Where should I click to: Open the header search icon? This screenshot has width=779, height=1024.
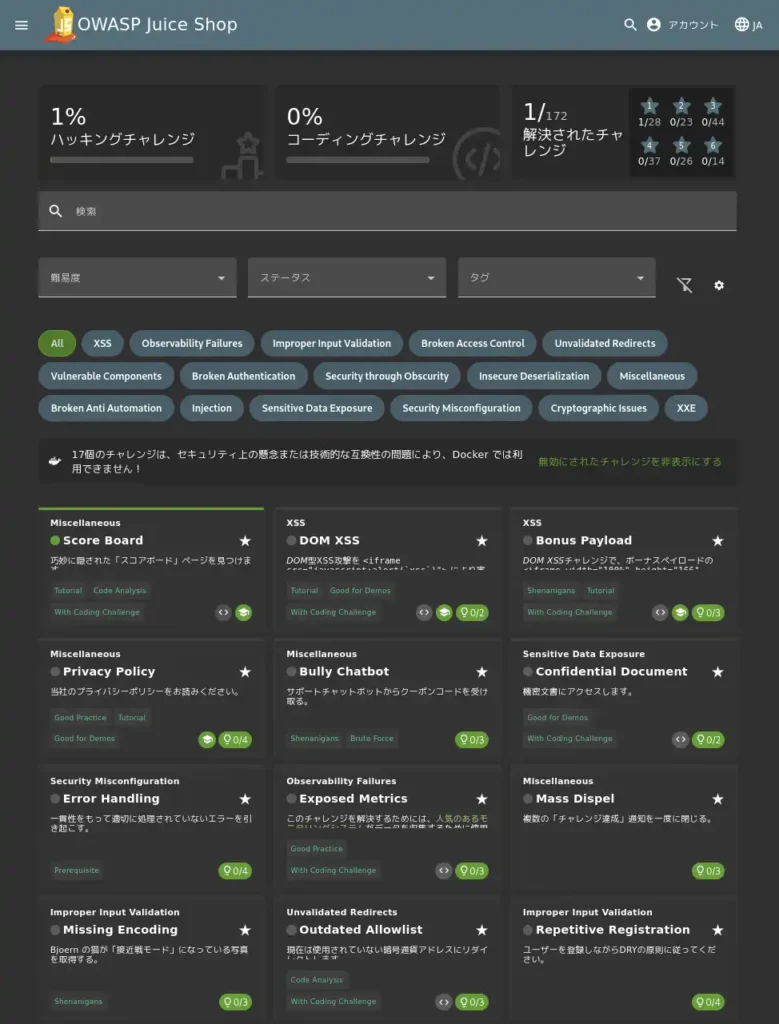coord(630,25)
